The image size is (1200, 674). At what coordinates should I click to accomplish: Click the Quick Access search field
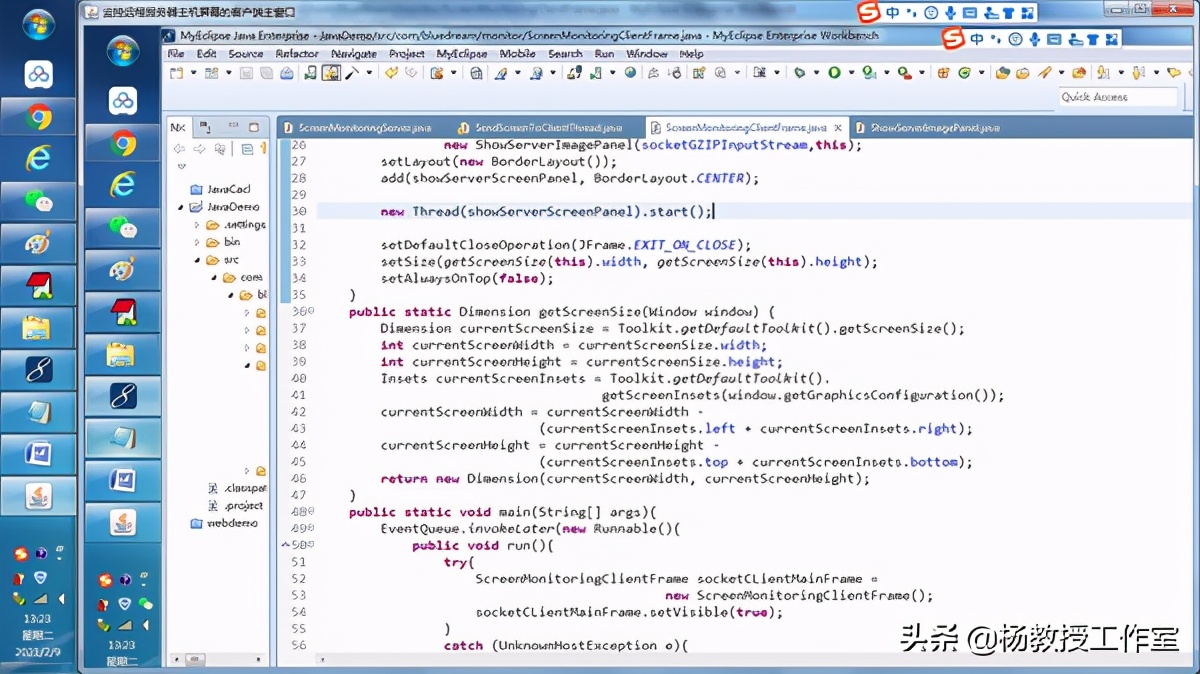[1118, 97]
